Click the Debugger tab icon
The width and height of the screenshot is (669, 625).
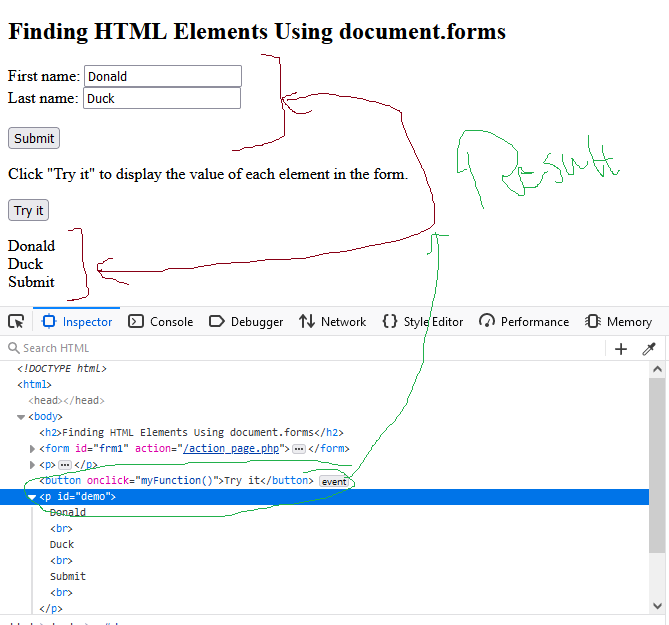pos(216,321)
